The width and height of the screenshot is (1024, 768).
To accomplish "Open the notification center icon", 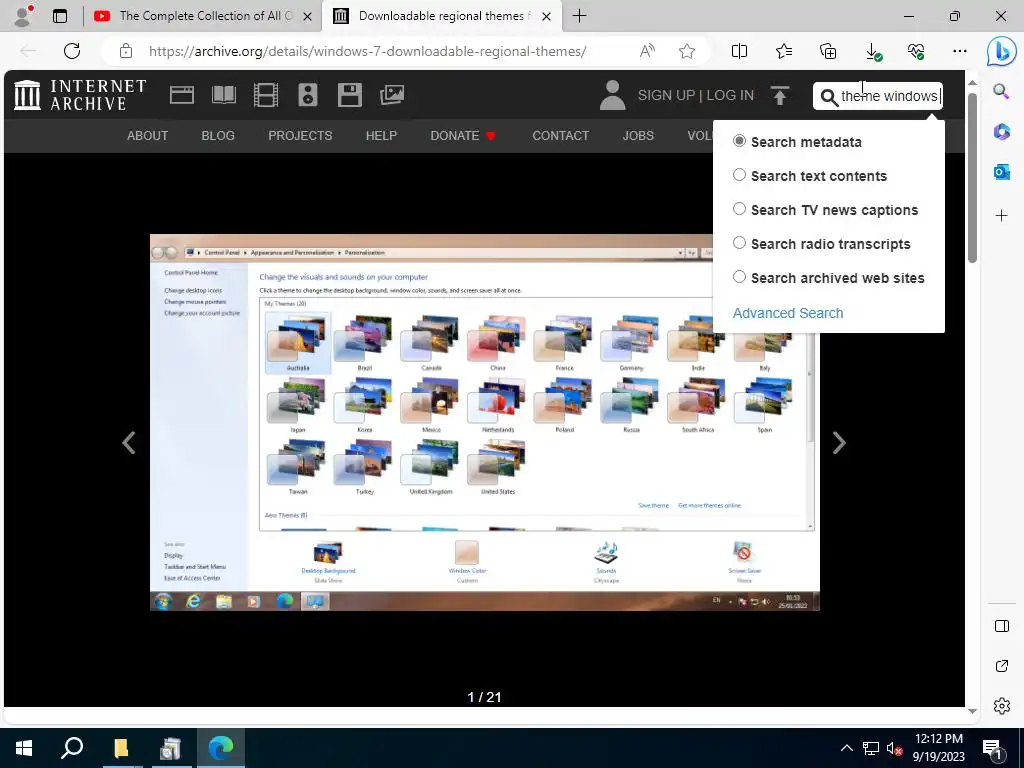I will pyautogui.click(x=992, y=748).
